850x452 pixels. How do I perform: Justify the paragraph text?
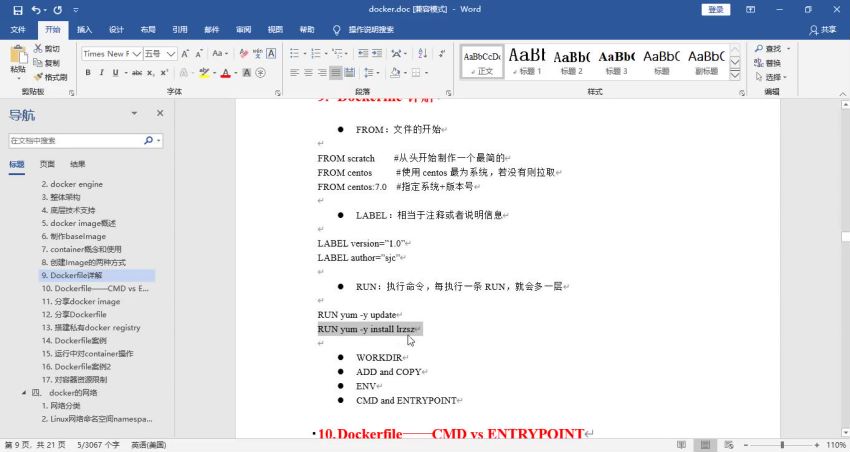[336, 73]
